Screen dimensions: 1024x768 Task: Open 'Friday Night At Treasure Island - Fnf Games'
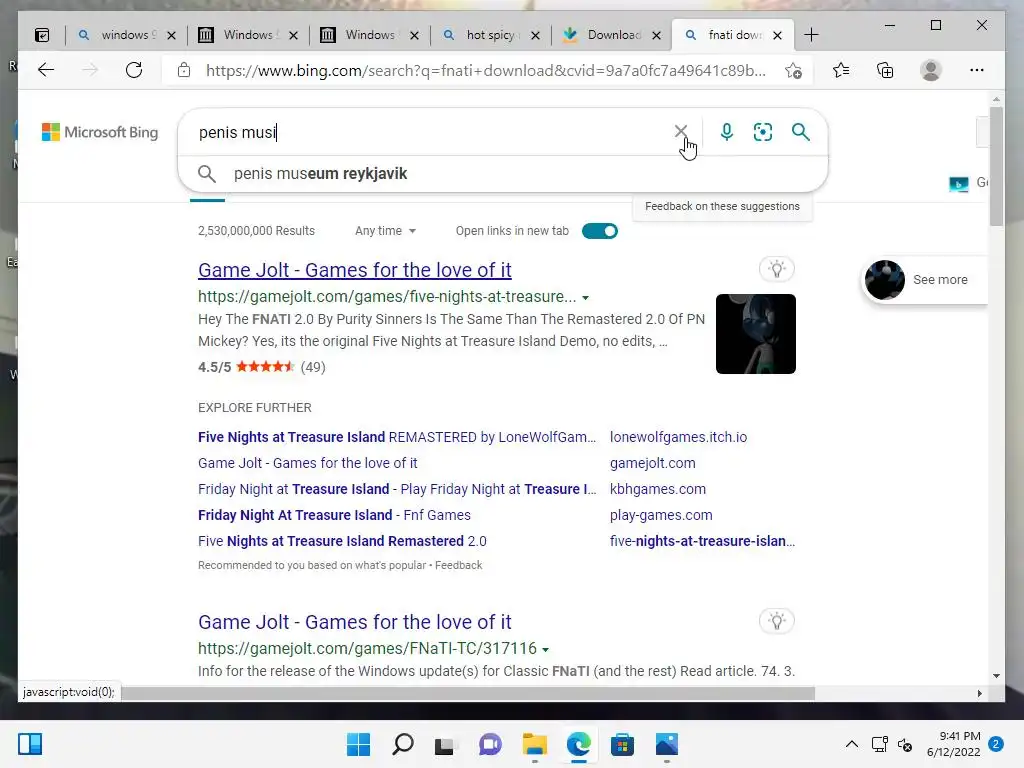[x=334, y=515]
